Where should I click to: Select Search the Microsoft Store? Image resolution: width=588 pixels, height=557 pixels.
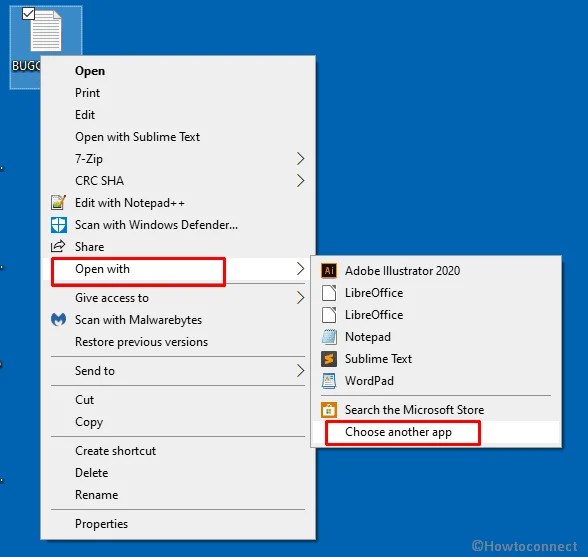436,410
